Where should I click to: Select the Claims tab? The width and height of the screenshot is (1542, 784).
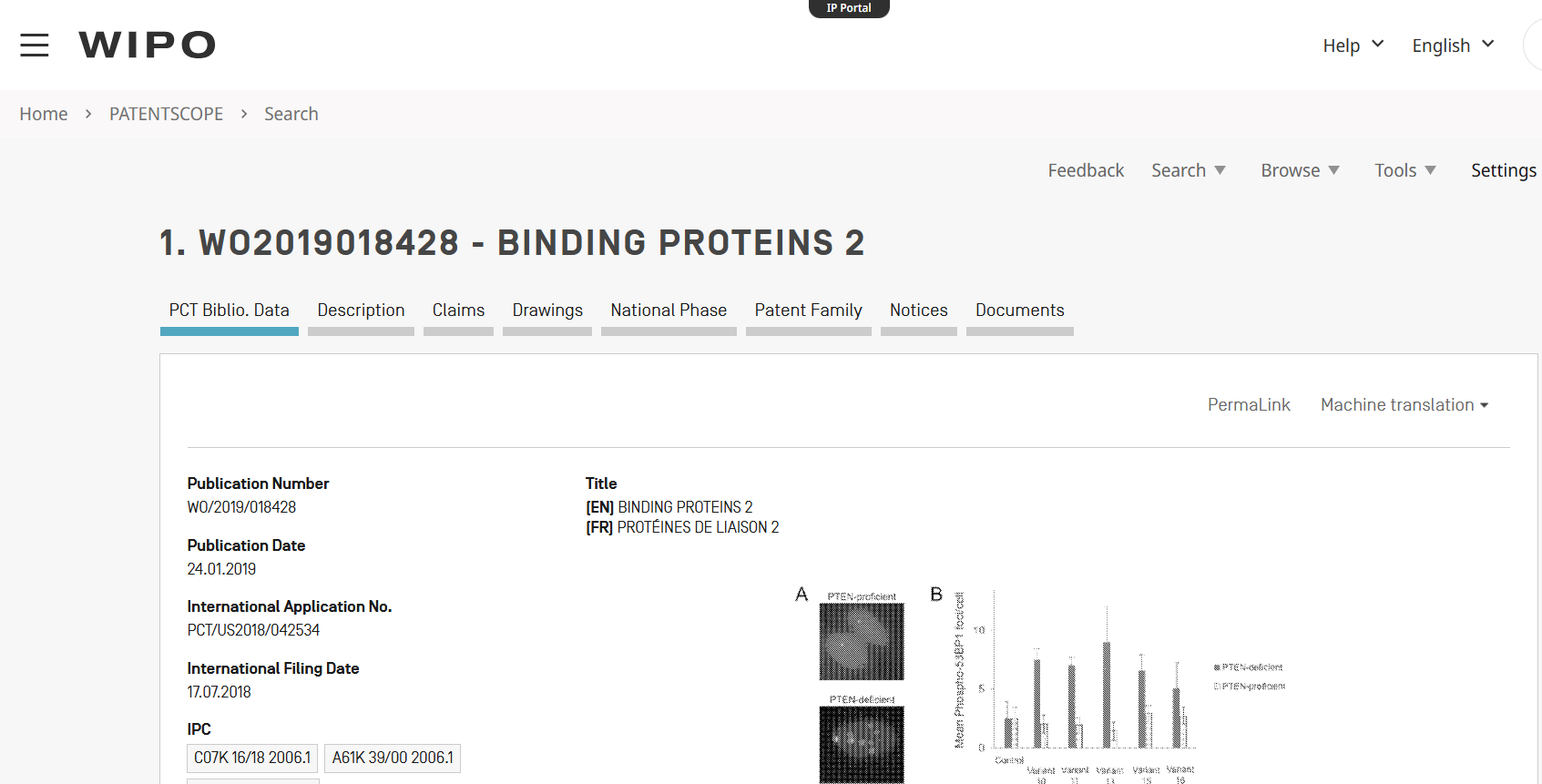tap(458, 311)
